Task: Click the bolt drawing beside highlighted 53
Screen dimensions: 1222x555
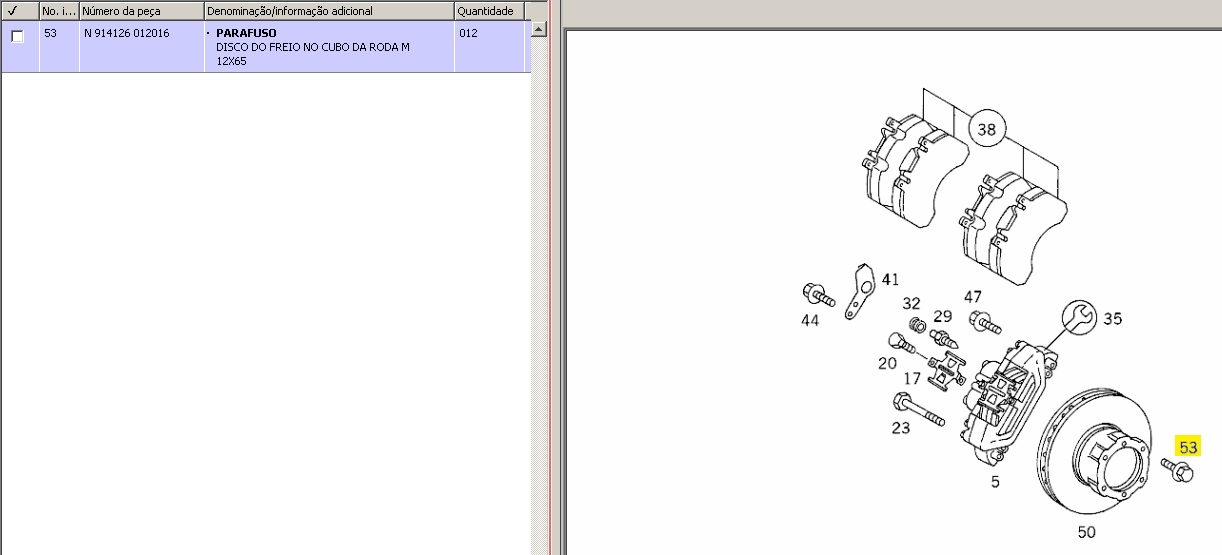Action: click(x=1177, y=470)
